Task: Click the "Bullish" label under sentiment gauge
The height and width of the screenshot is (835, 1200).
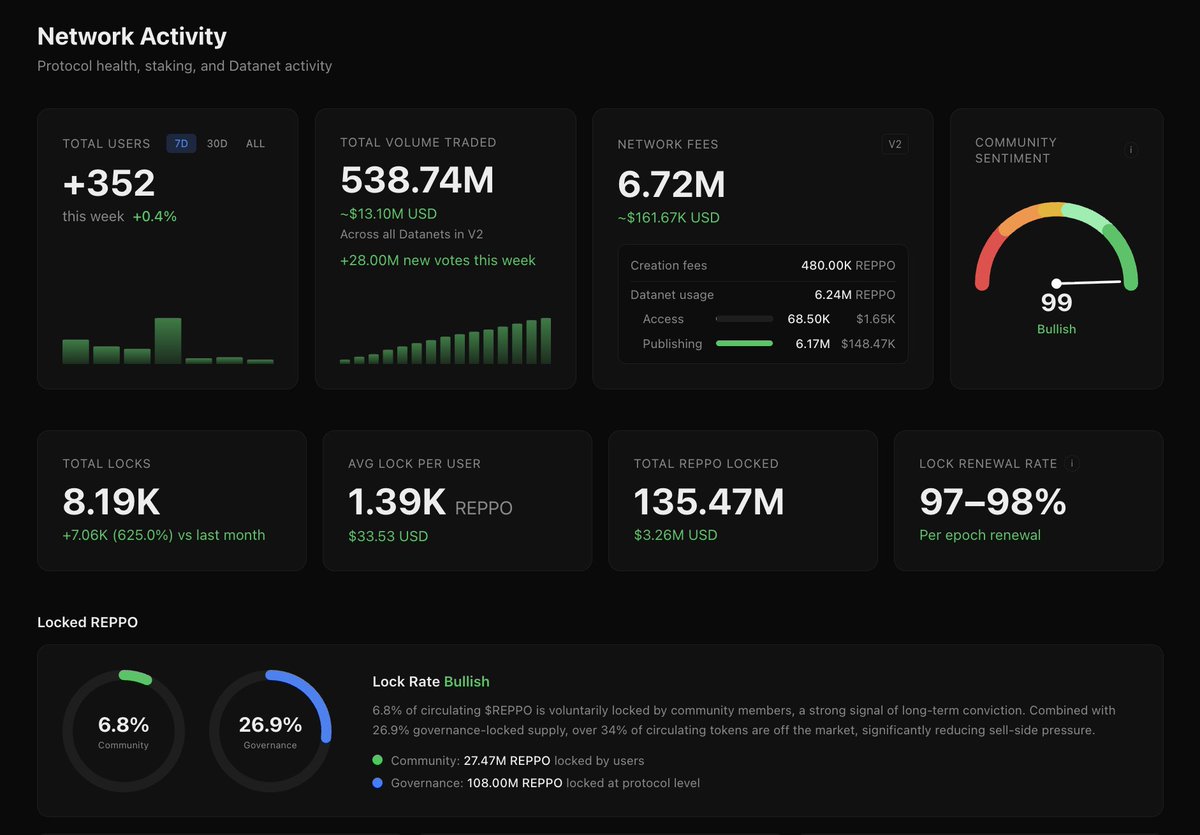Action: 1056,329
